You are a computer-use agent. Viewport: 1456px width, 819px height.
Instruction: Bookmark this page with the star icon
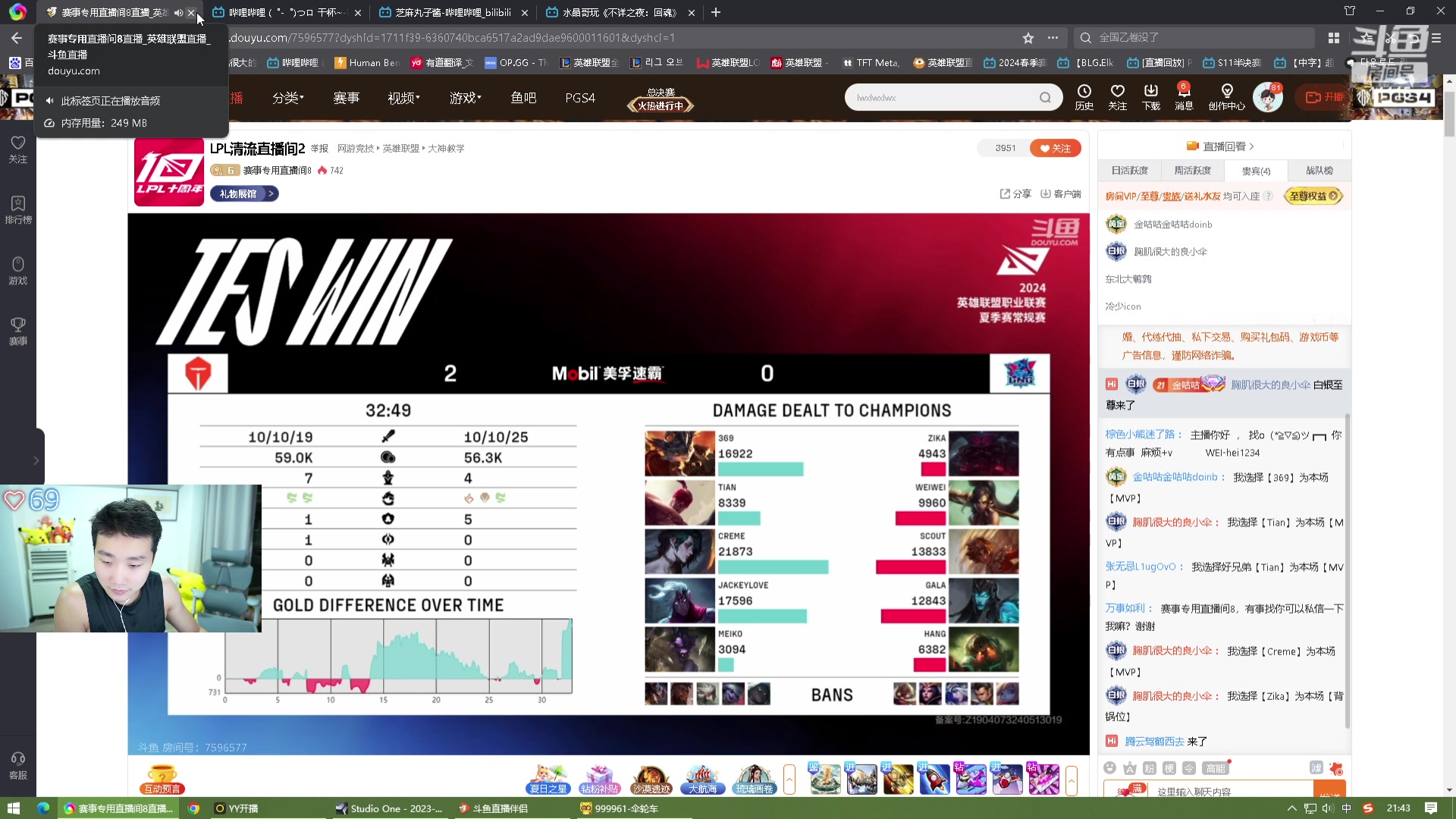pos(1028,38)
